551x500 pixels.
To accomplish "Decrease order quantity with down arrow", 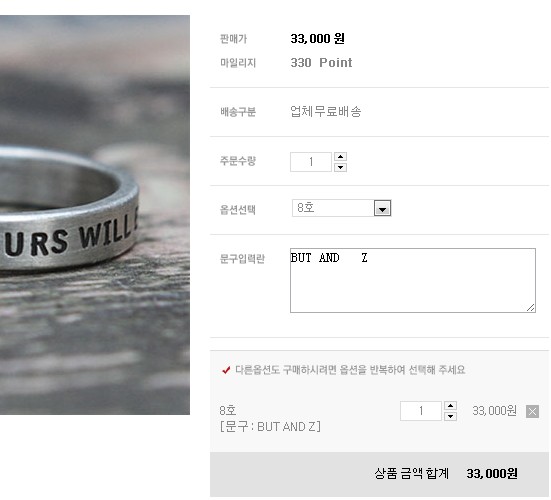I will tap(340, 167).
